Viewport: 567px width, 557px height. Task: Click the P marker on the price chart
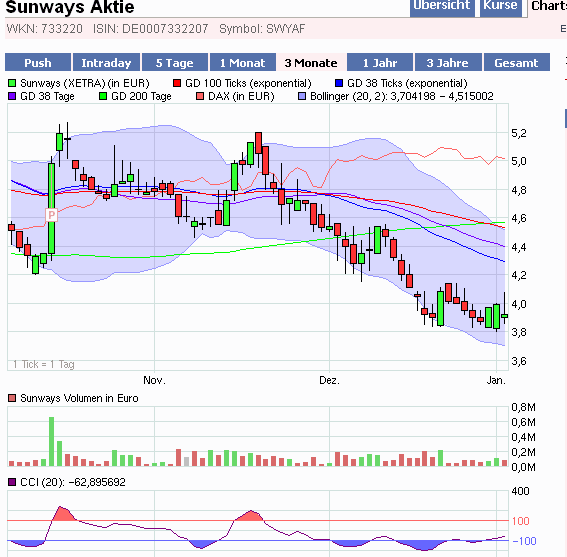pyautogui.click(x=51, y=215)
